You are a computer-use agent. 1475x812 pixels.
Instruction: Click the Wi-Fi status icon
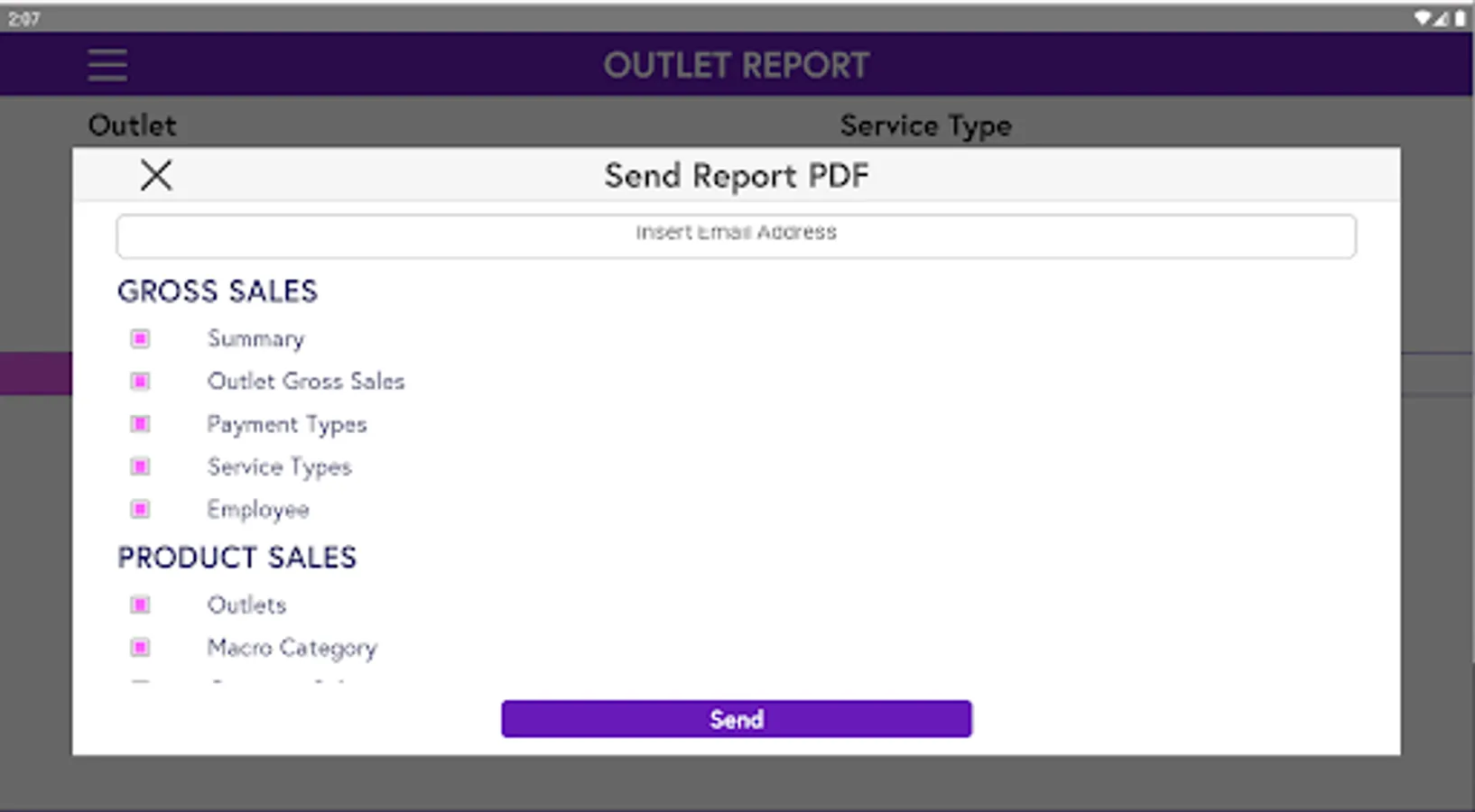click(1423, 18)
